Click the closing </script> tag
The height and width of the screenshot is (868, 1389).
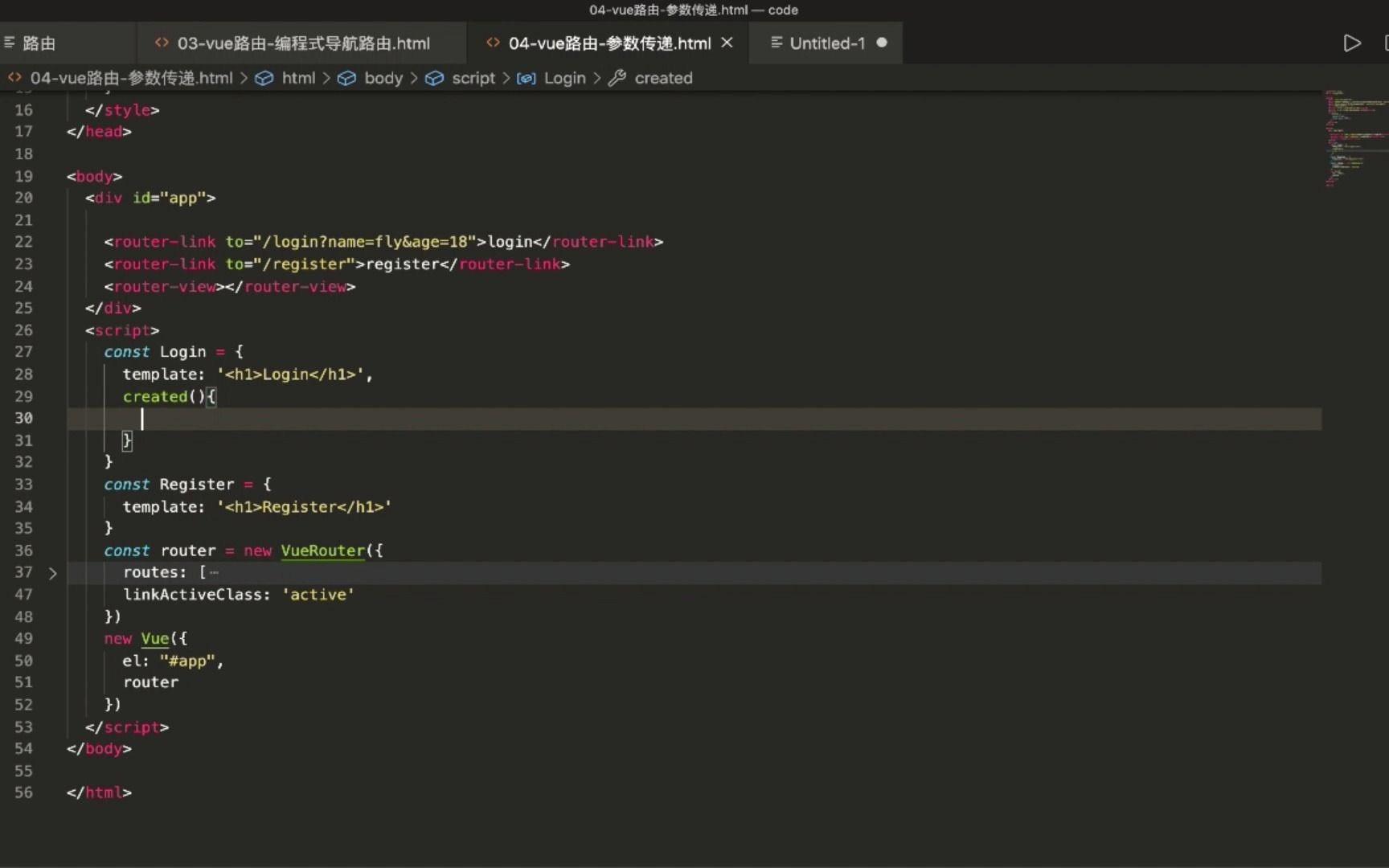pos(127,727)
